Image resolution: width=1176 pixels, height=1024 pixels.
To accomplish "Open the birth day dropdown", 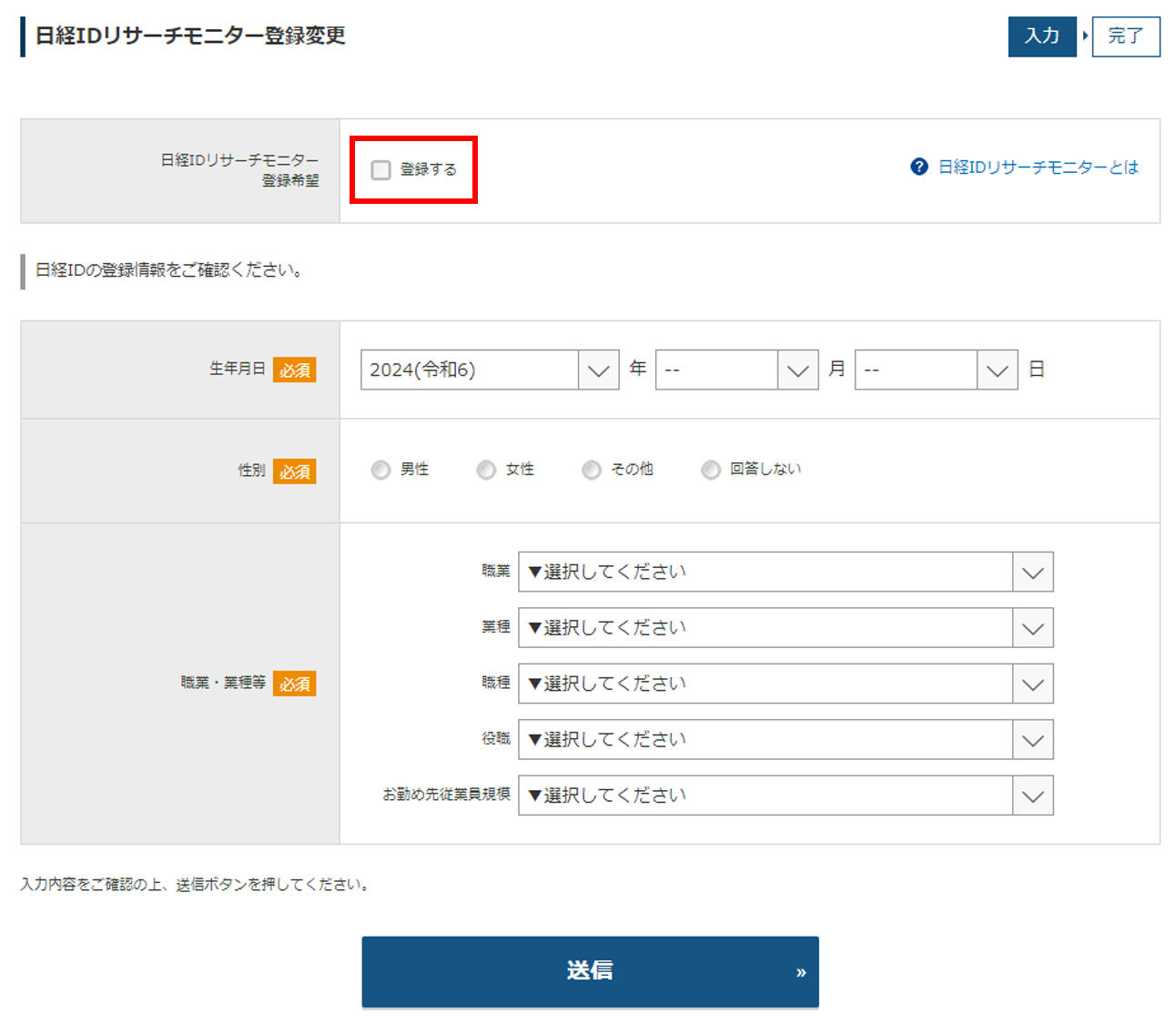I will coord(936,370).
